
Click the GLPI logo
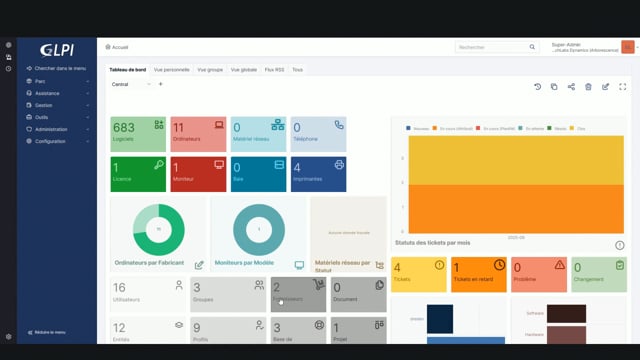click(x=57, y=50)
